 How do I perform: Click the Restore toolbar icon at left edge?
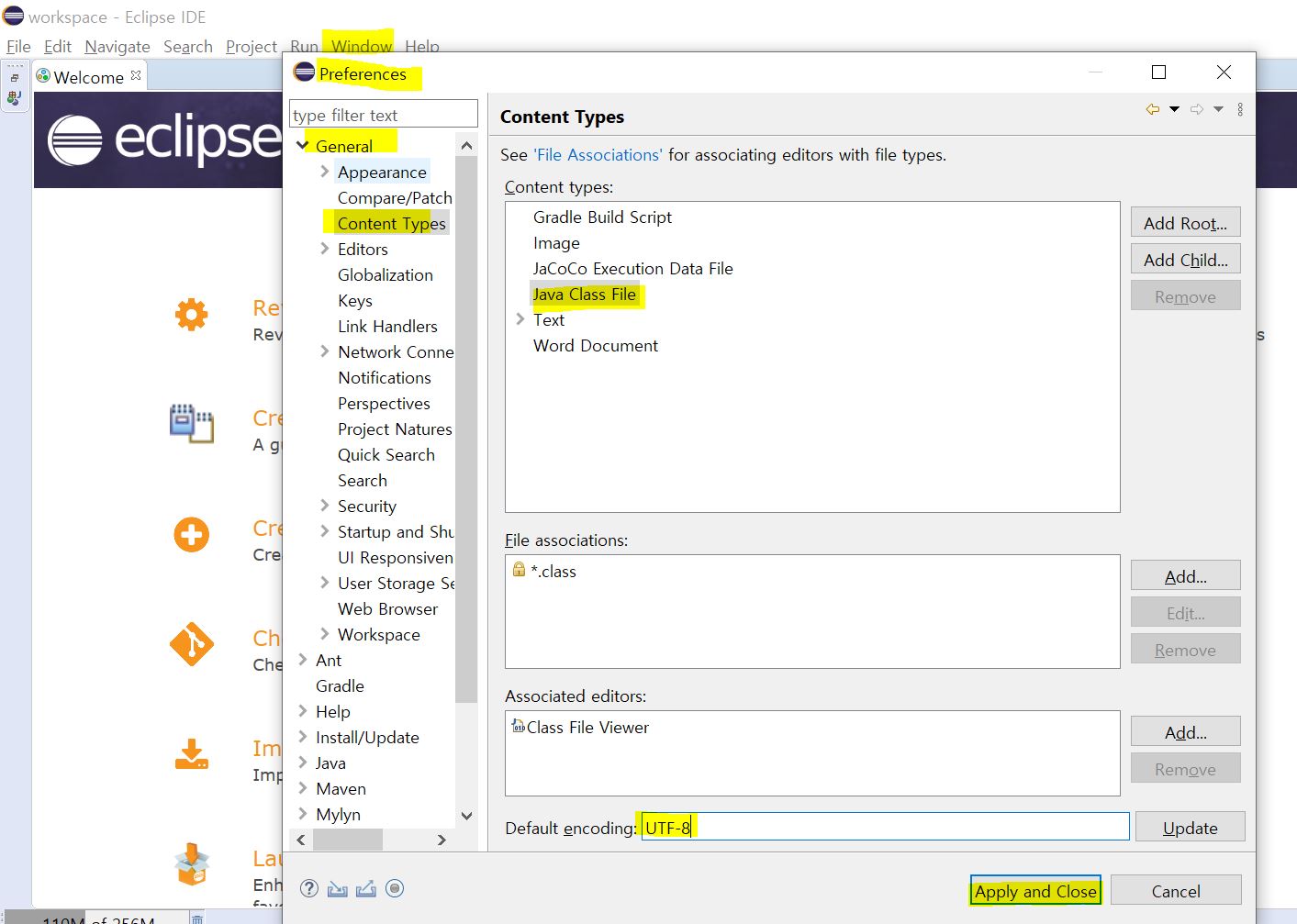pos(15,78)
